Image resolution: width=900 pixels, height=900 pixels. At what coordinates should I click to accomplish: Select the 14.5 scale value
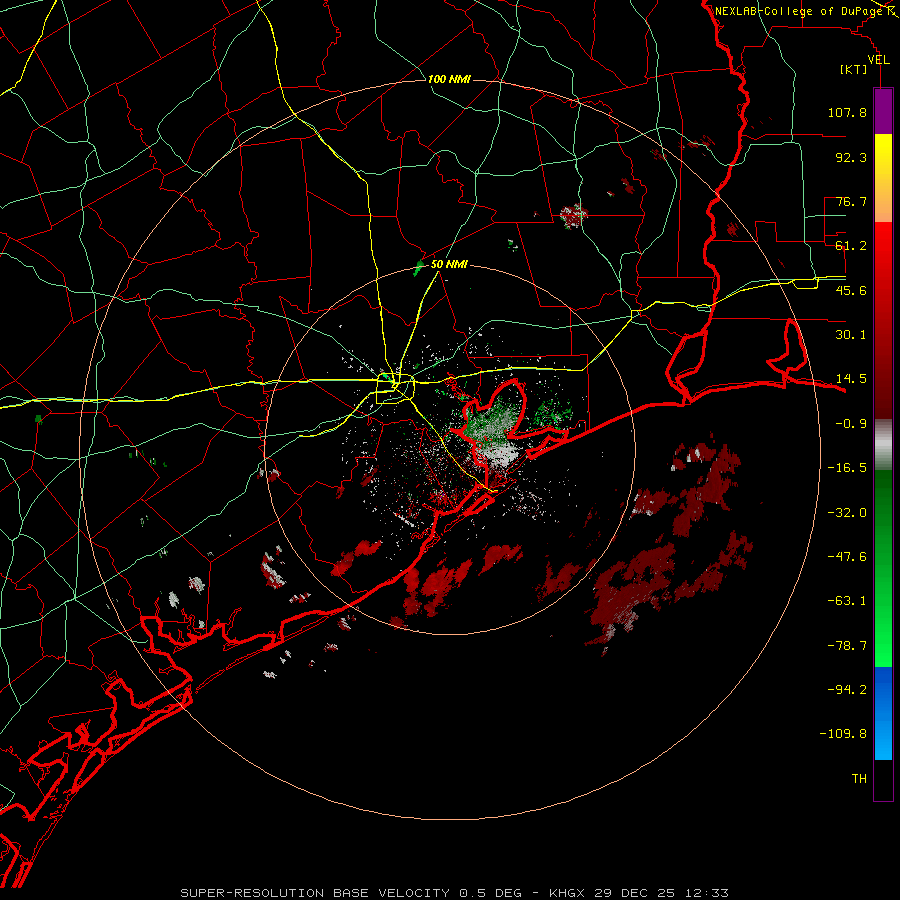[x=851, y=379]
